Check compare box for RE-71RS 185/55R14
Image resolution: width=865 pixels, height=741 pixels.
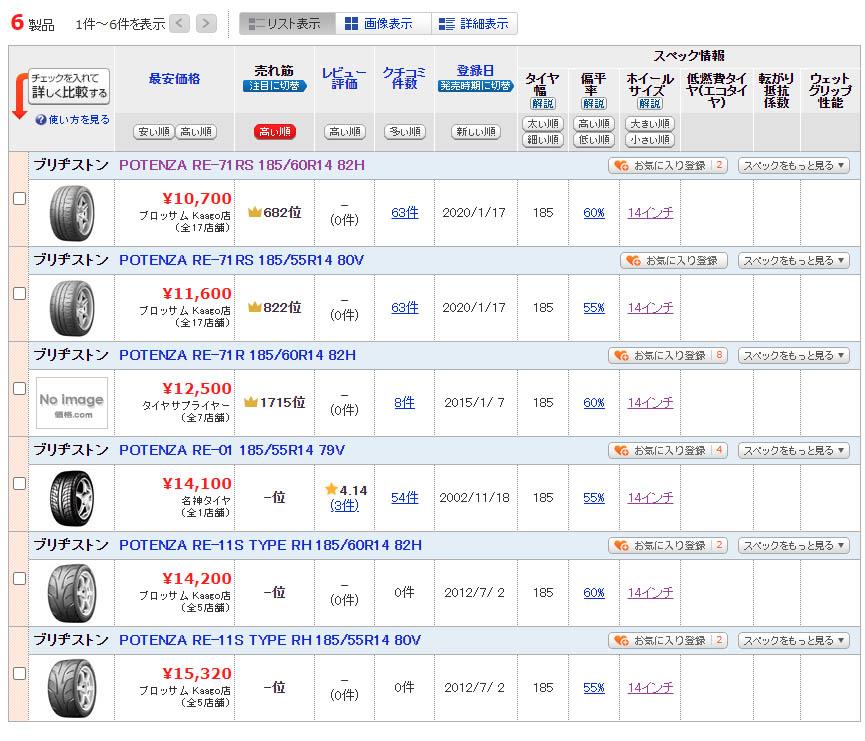(19, 294)
